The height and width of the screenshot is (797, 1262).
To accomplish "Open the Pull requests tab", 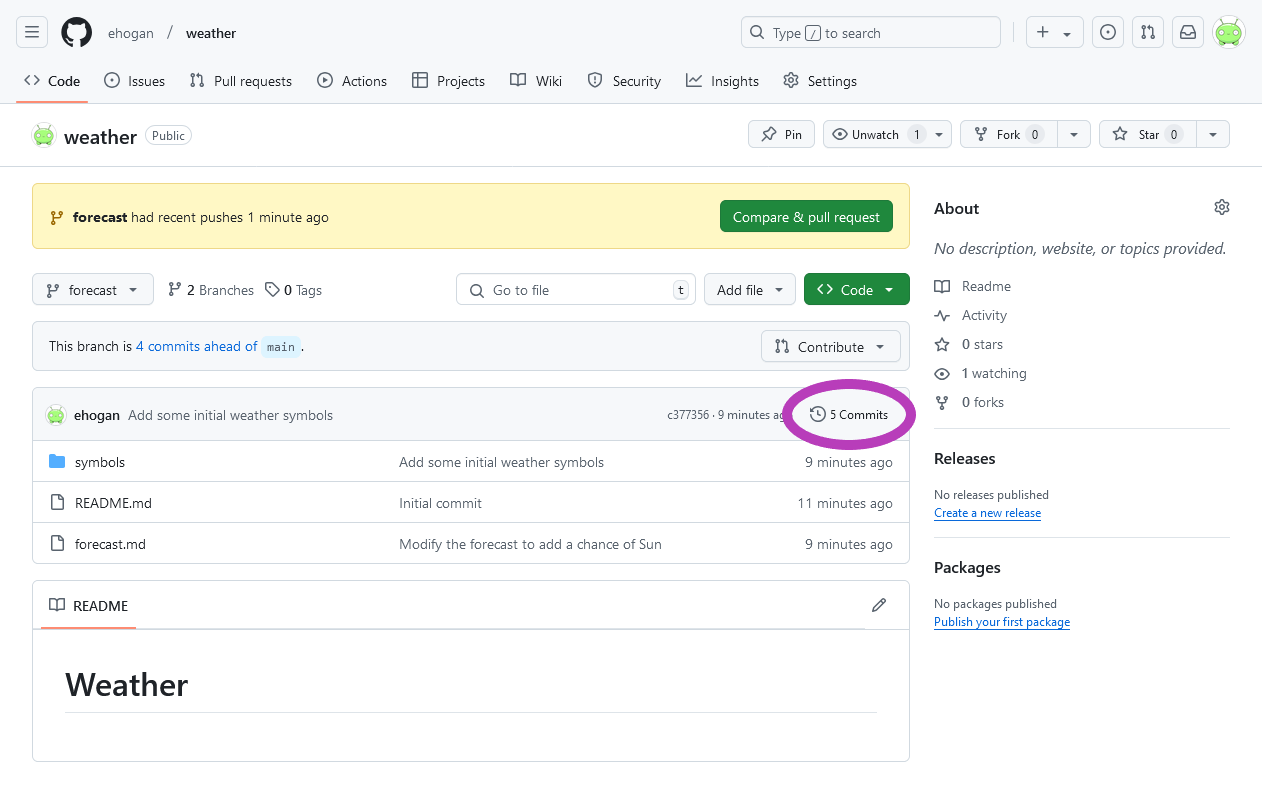I will click(x=241, y=81).
